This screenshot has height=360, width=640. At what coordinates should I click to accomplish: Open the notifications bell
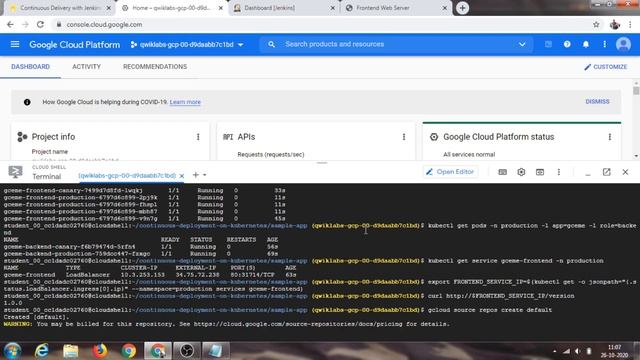[x=586, y=44]
